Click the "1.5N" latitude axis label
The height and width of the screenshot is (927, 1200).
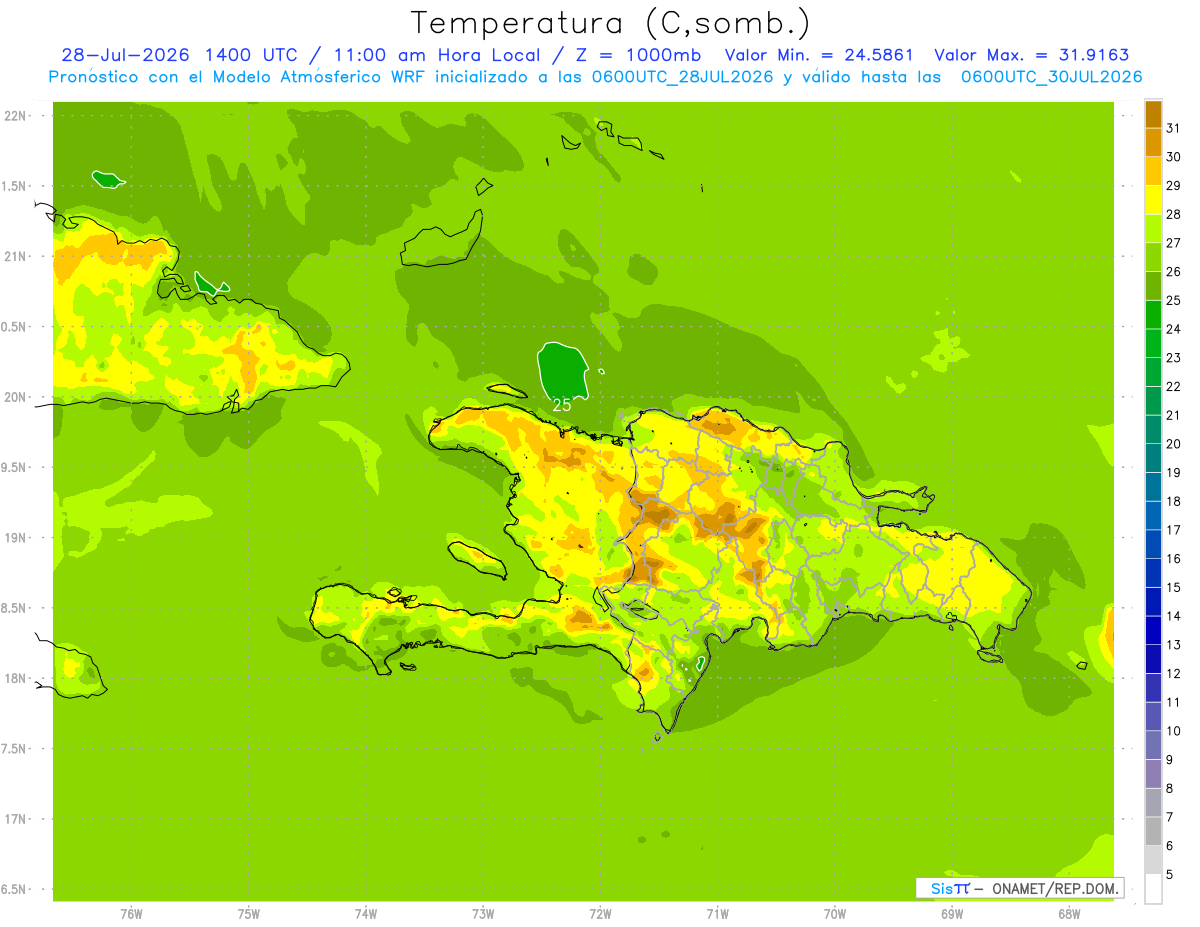[16, 186]
